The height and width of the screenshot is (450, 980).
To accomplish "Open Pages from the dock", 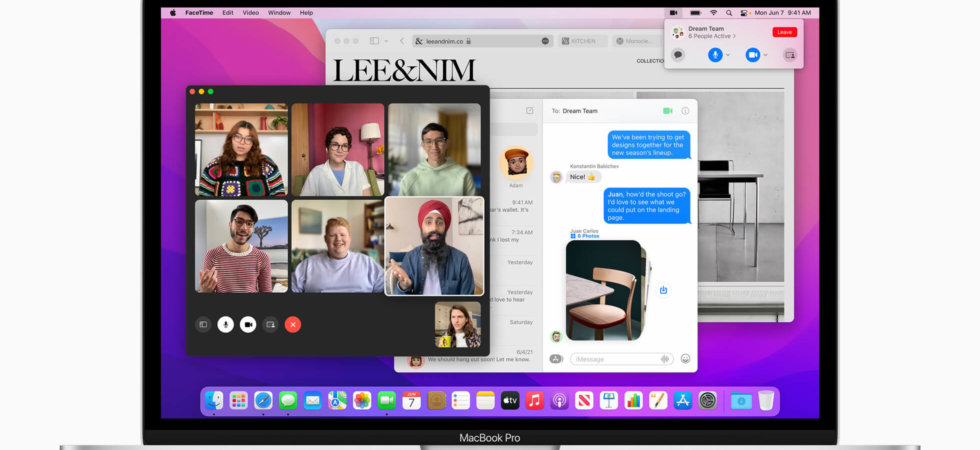I will [x=658, y=400].
